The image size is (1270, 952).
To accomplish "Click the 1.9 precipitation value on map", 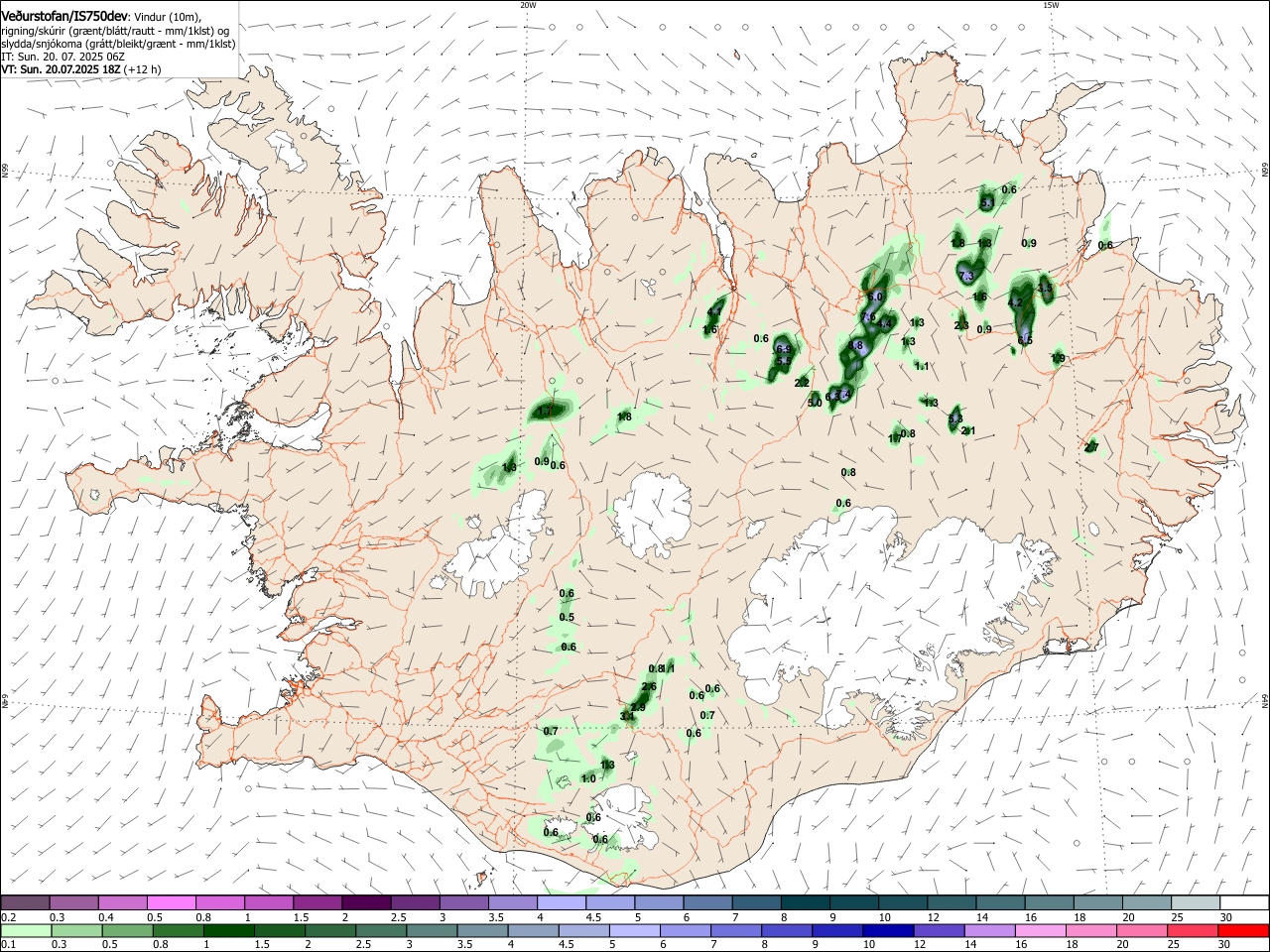I will click(x=1059, y=359).
